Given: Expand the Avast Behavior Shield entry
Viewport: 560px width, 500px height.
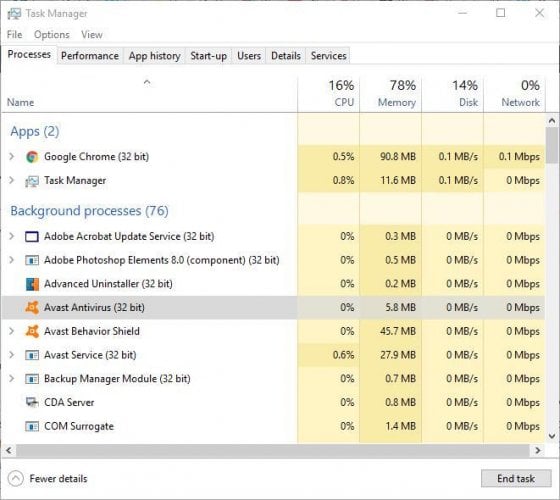Looking at the screenshot, I should pyautogui.click(x=11, y=331).
